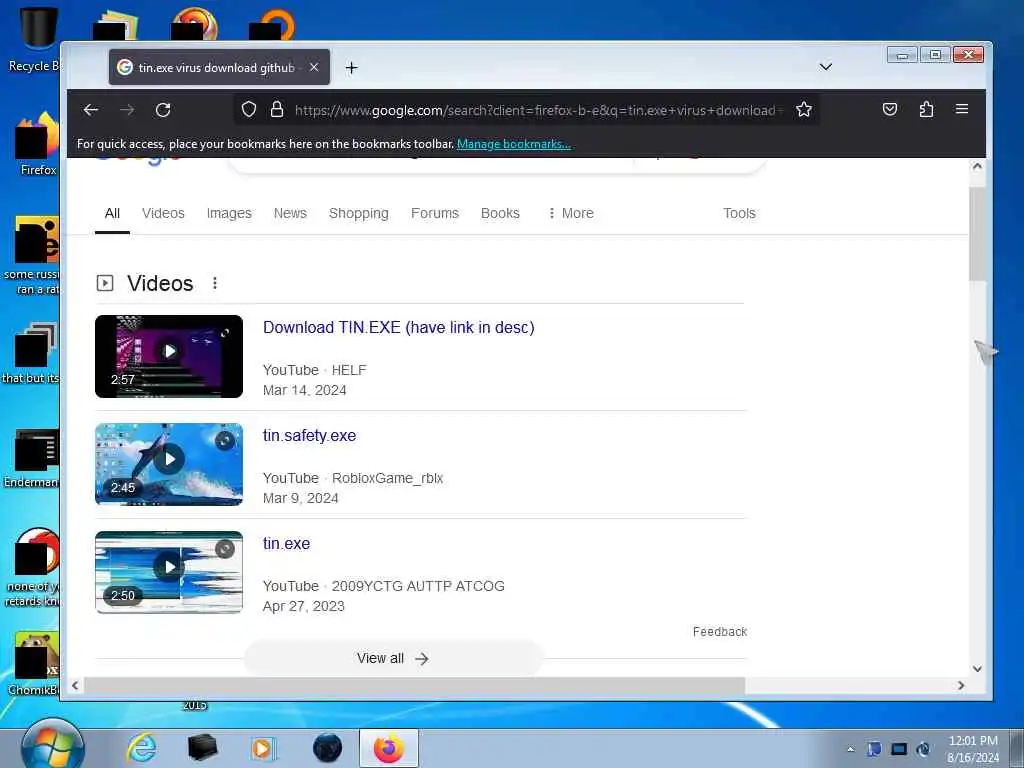
Task: Select the Firefox desktop shortcut
Action: (x=37, y=144)
